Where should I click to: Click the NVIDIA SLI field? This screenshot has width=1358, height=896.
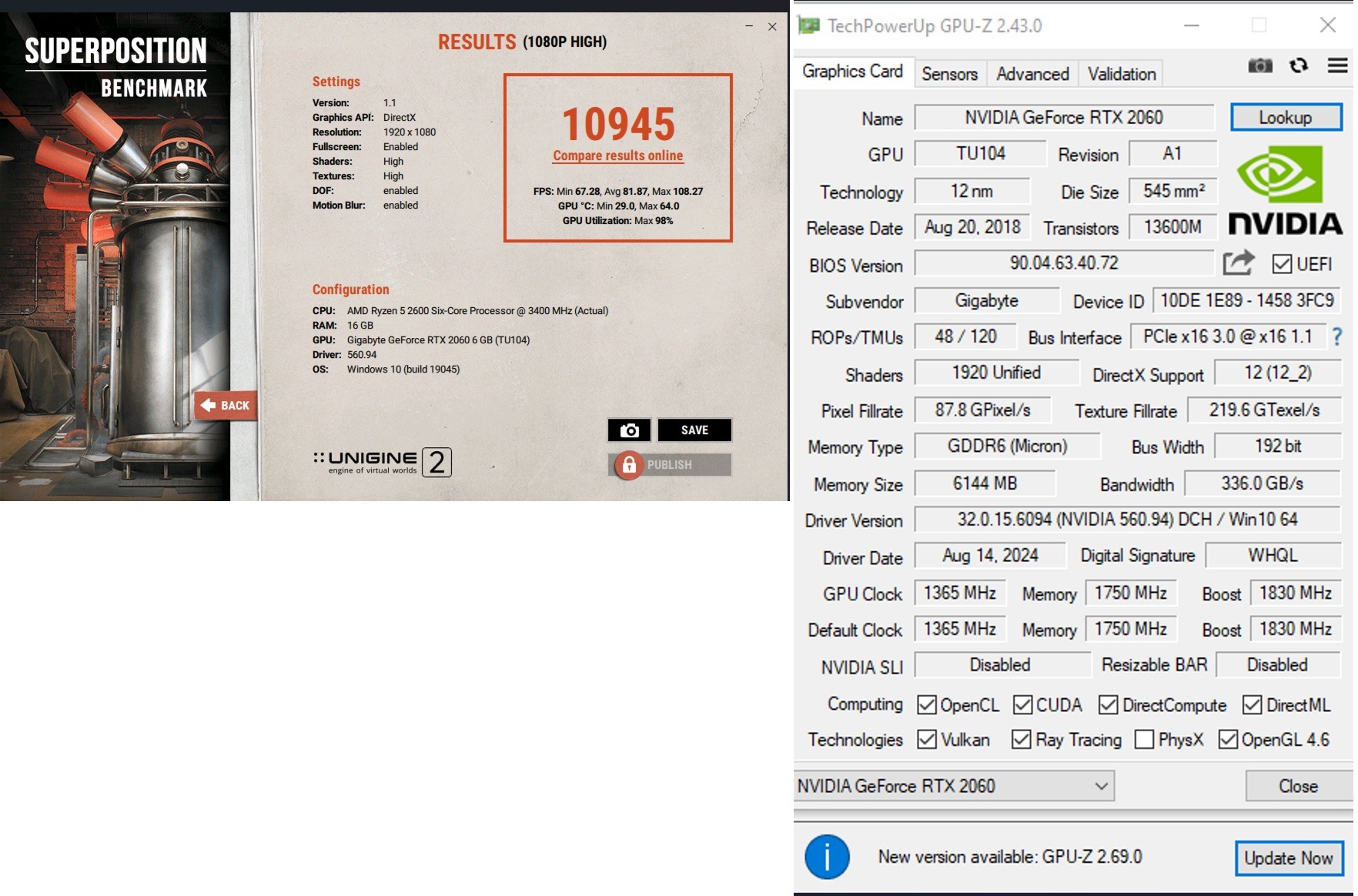(1002, 665)
